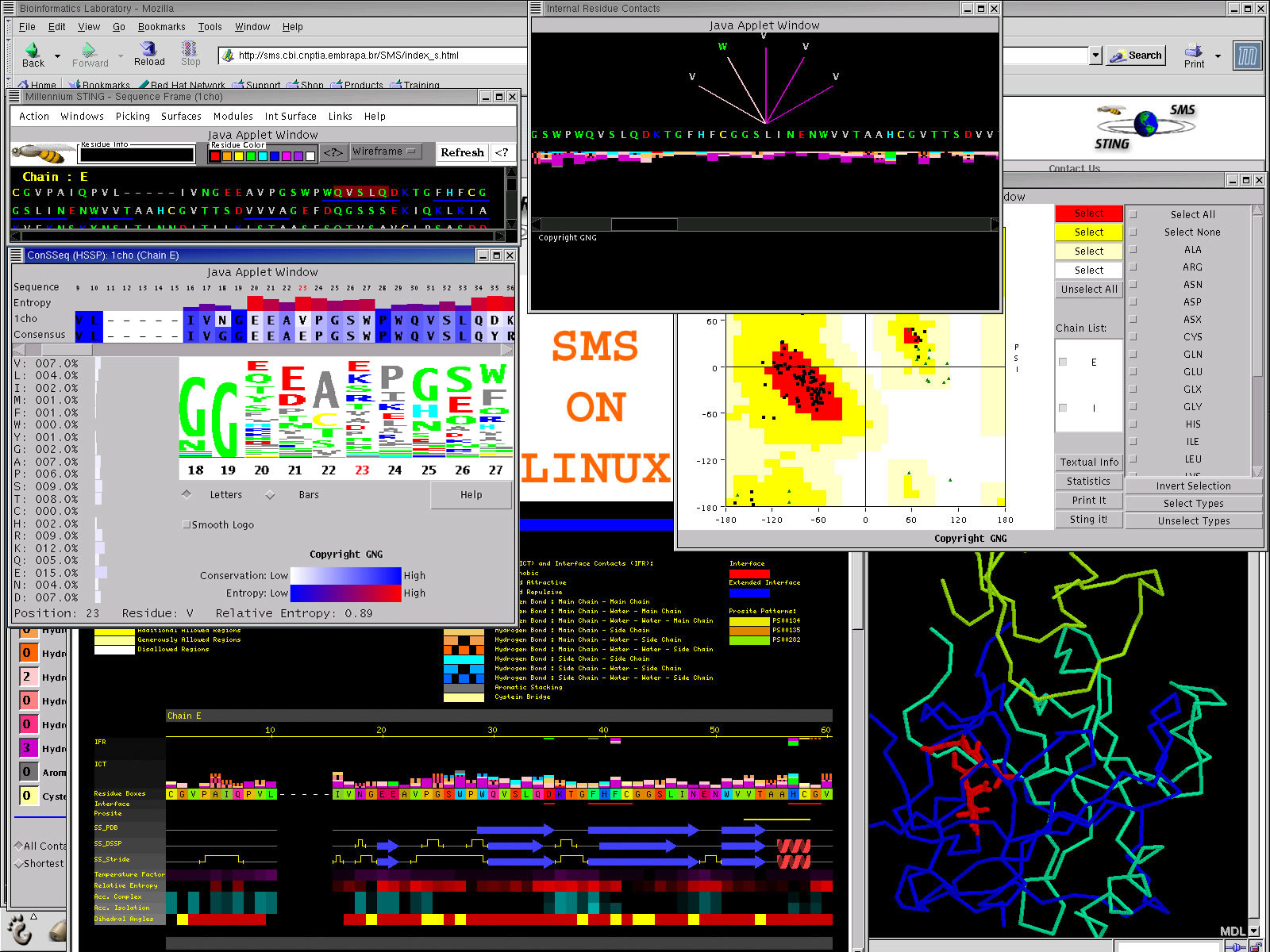Open the URL bar history dropdown

1096,56
